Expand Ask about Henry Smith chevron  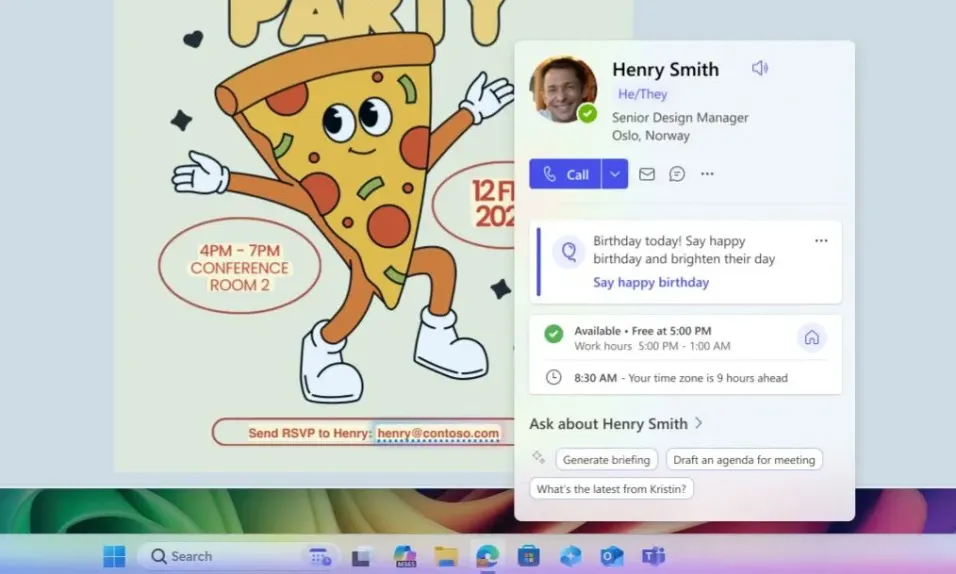click(699, 423)
